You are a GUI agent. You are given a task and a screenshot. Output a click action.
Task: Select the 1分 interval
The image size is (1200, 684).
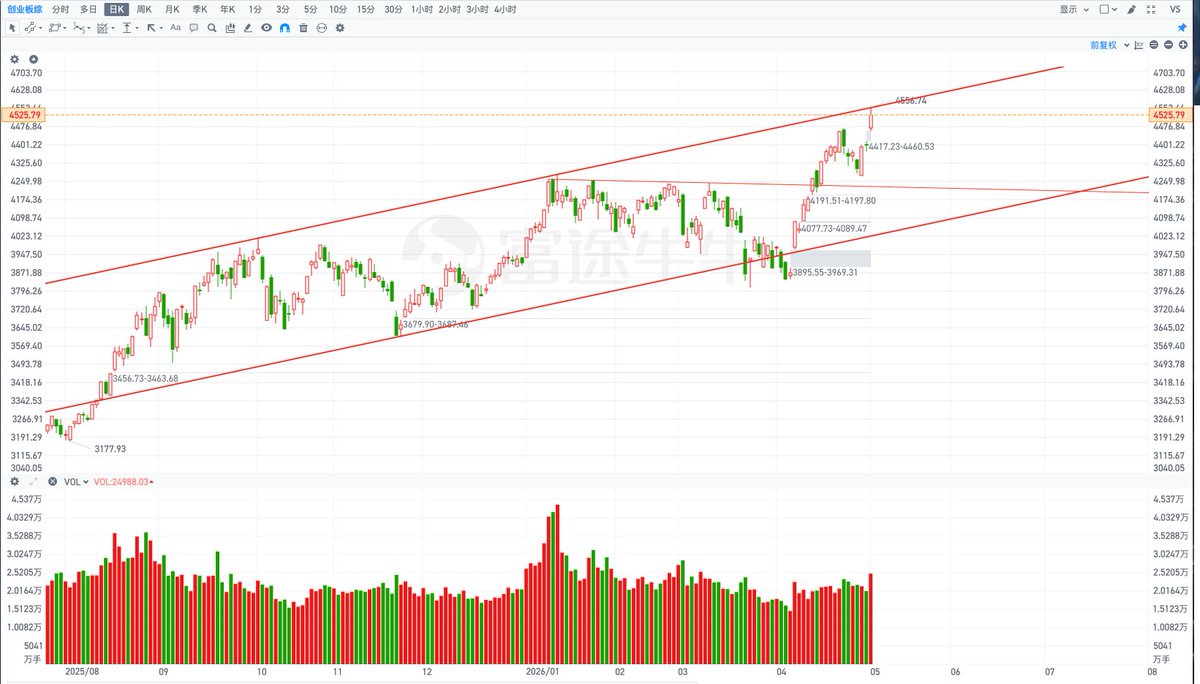pos(255,9)
